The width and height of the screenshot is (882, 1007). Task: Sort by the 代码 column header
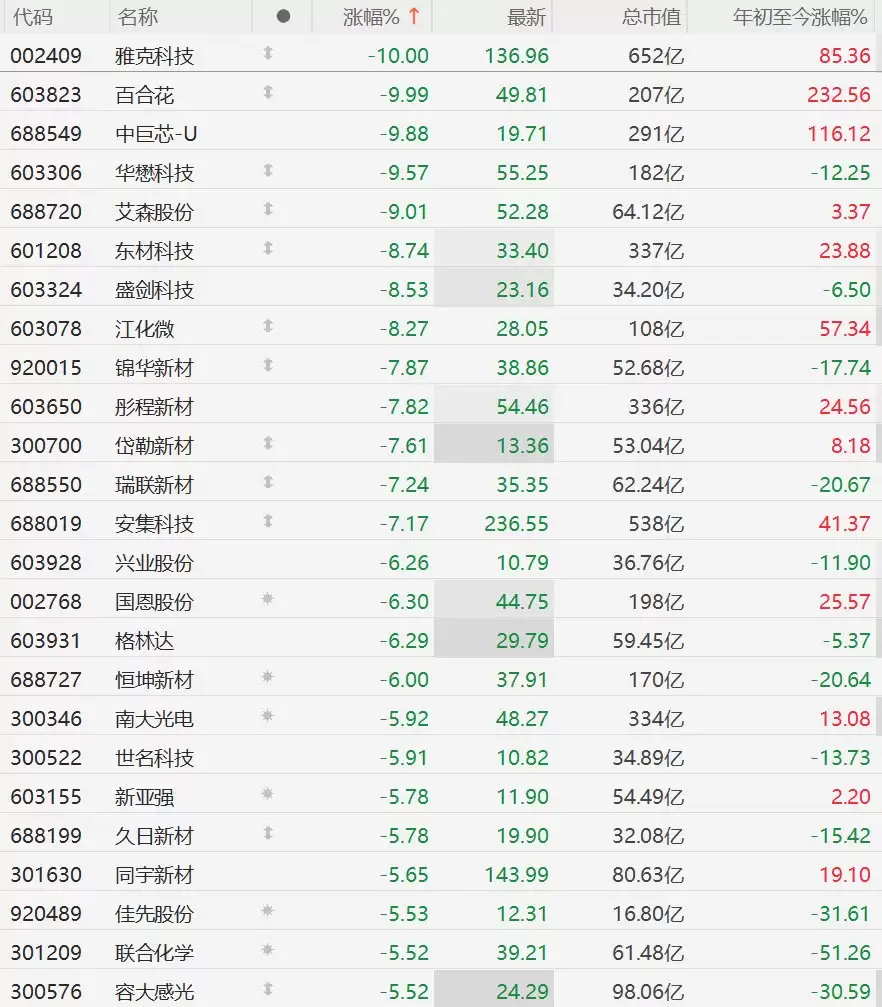tap(33, 17)
